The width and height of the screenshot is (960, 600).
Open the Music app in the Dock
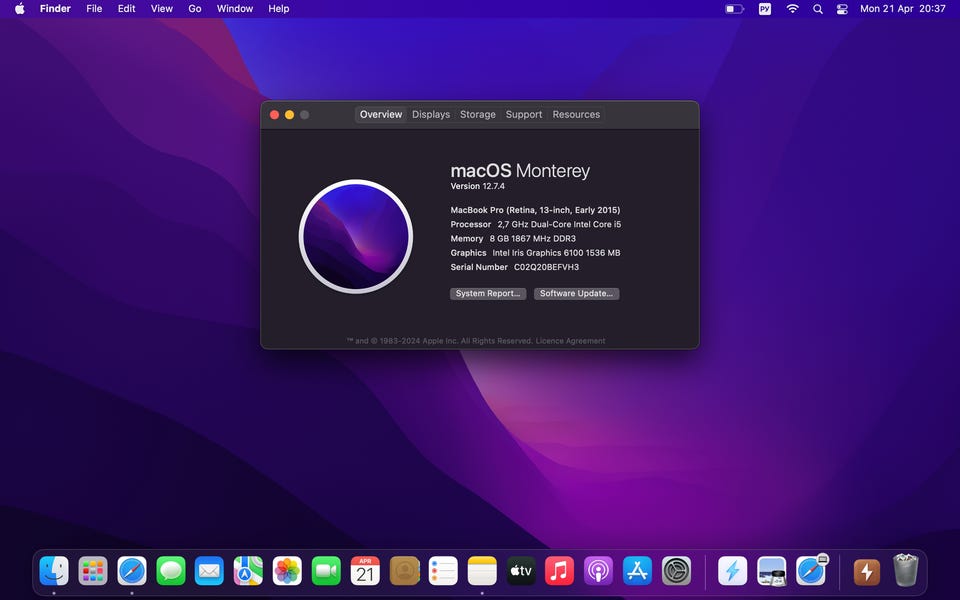pos(560,571)
